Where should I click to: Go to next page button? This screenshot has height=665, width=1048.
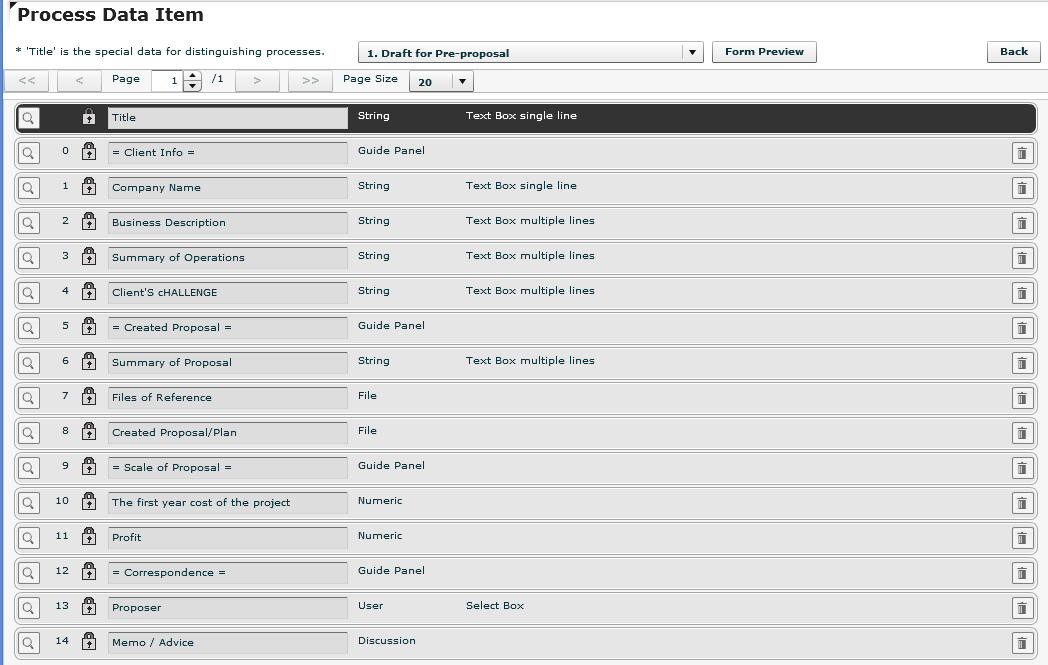point(257,81)
